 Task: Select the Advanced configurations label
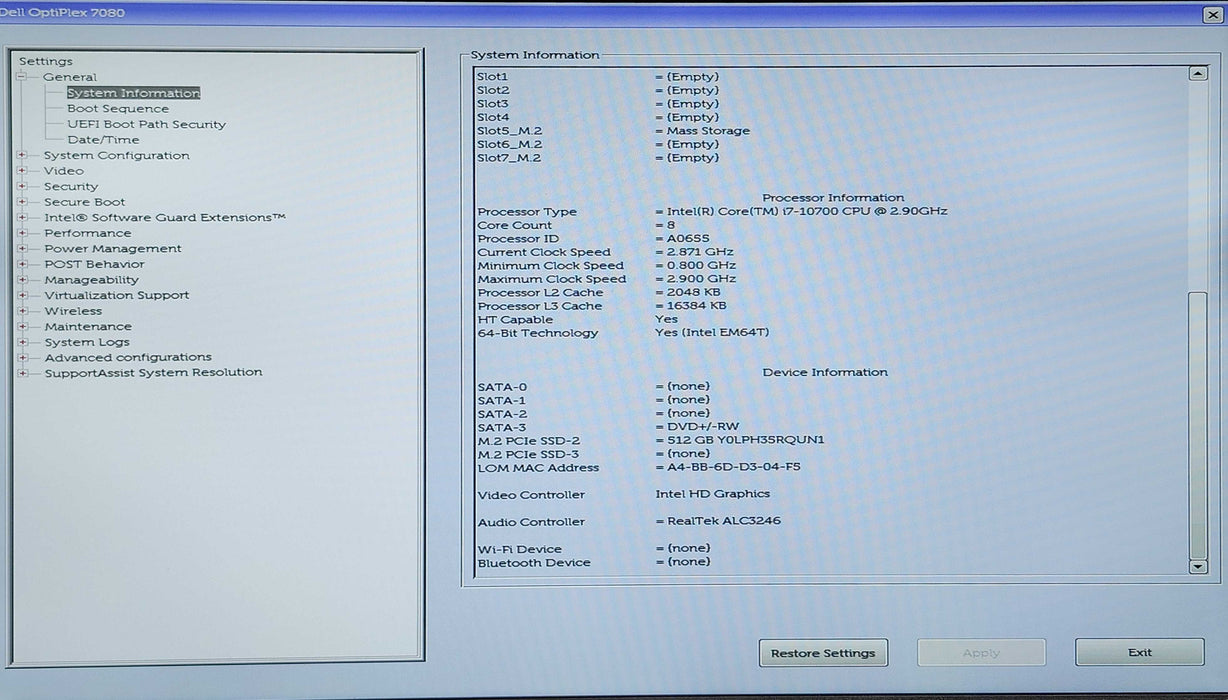click(x=128, y=357)
